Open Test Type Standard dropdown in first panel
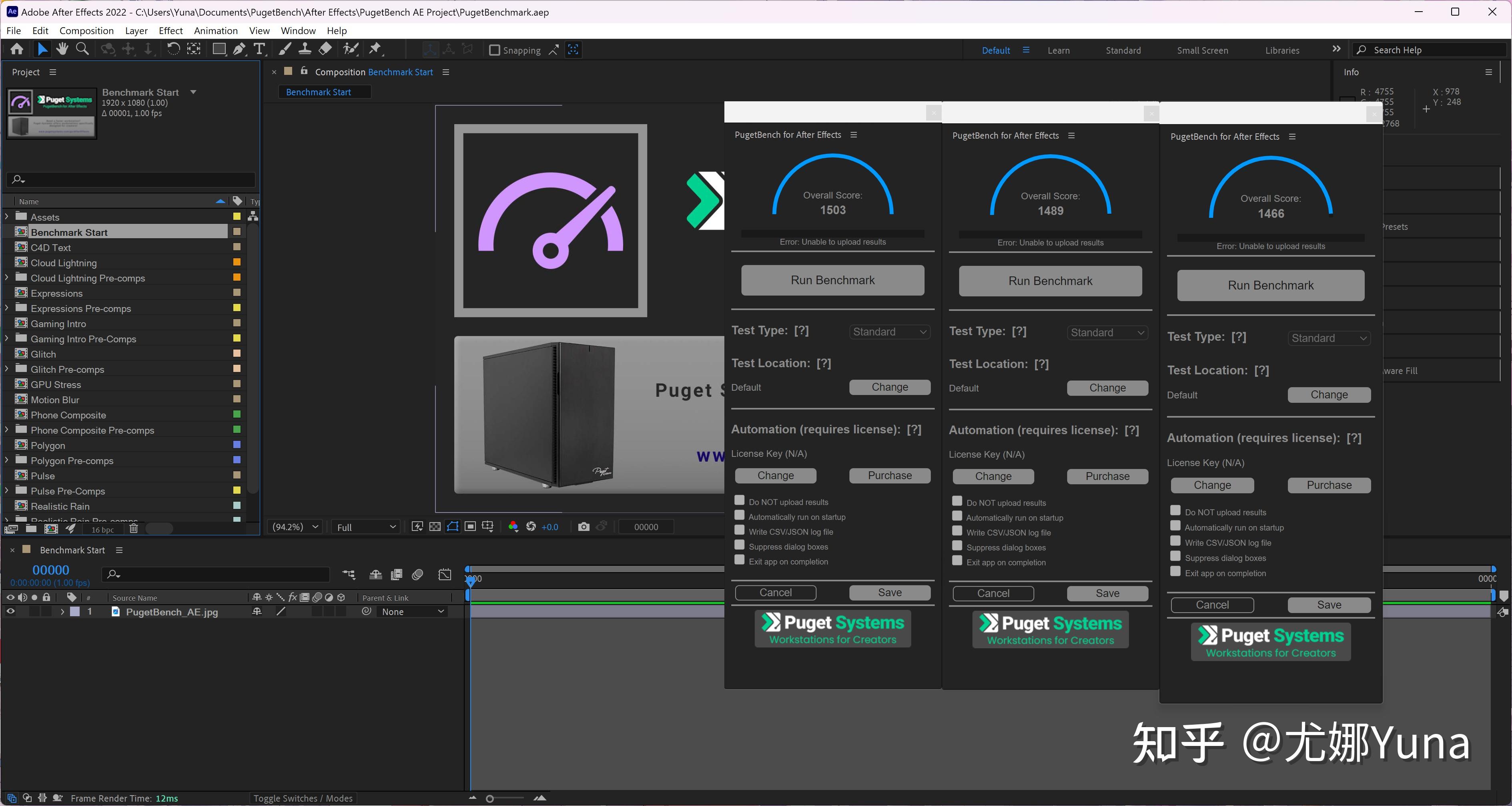 pos(889,332)
